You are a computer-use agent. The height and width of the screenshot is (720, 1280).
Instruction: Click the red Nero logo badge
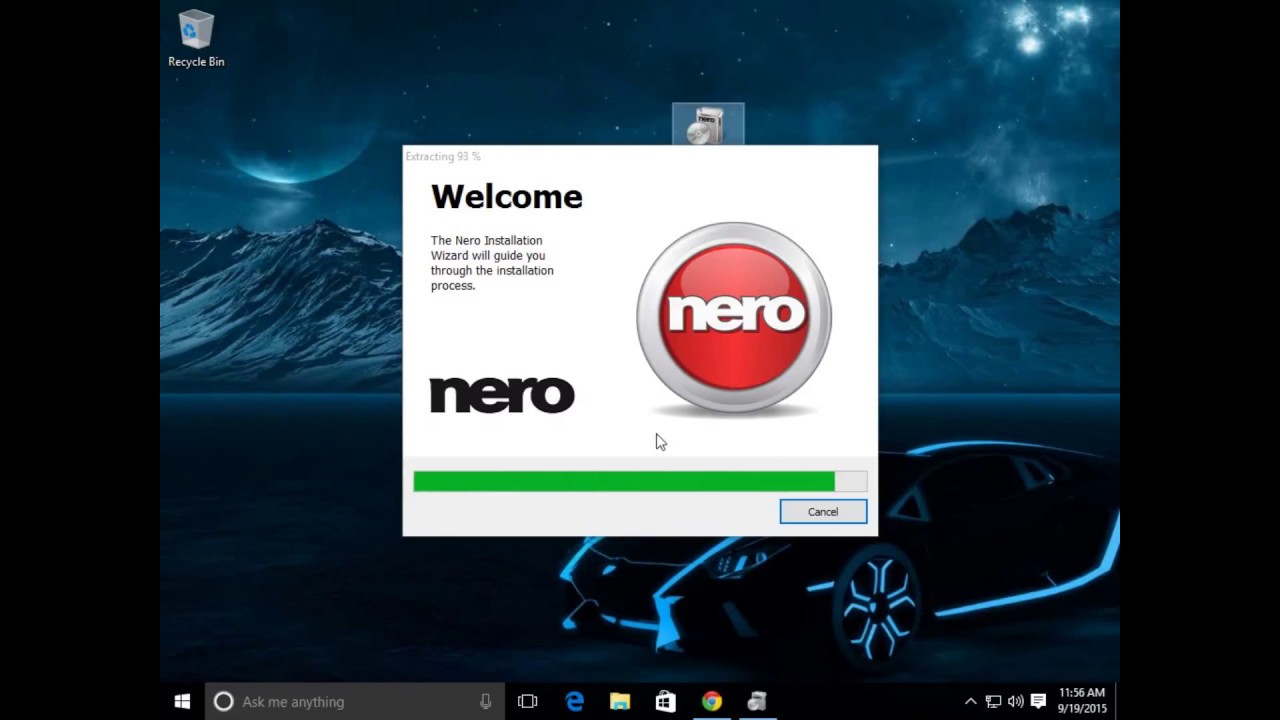coord(734,318)
